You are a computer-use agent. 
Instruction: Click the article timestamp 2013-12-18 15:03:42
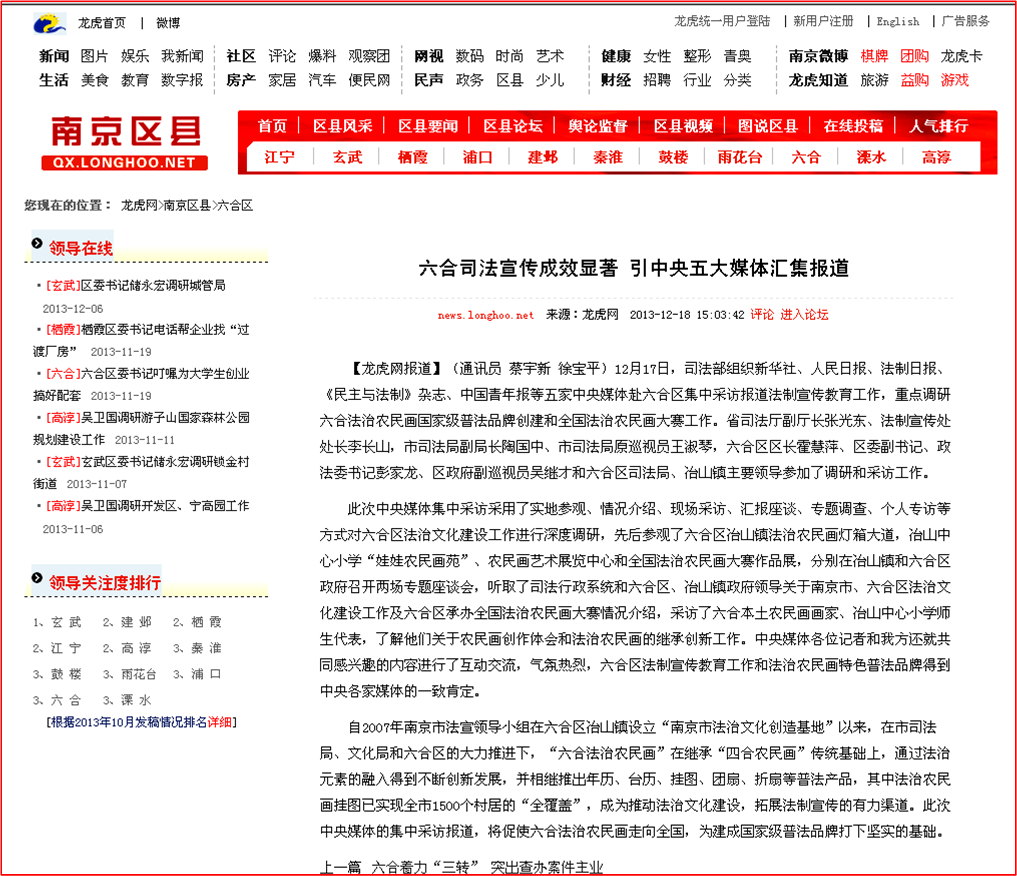coord(687,316)
